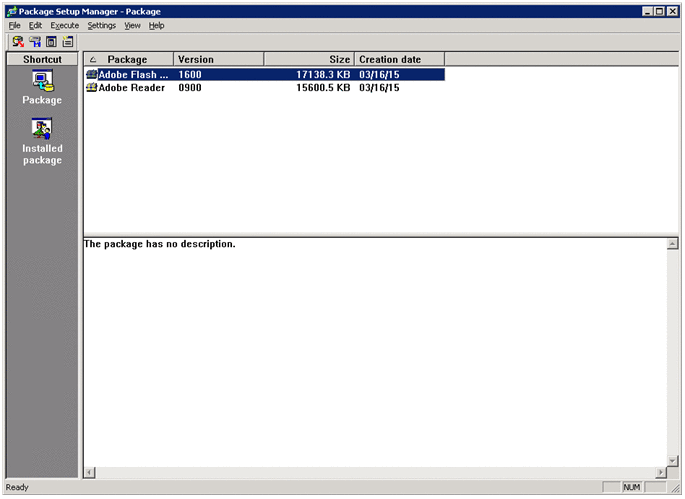Click the third toolbar window-frame icon
The width and height of the screenshot is (685, 499).
52,42
